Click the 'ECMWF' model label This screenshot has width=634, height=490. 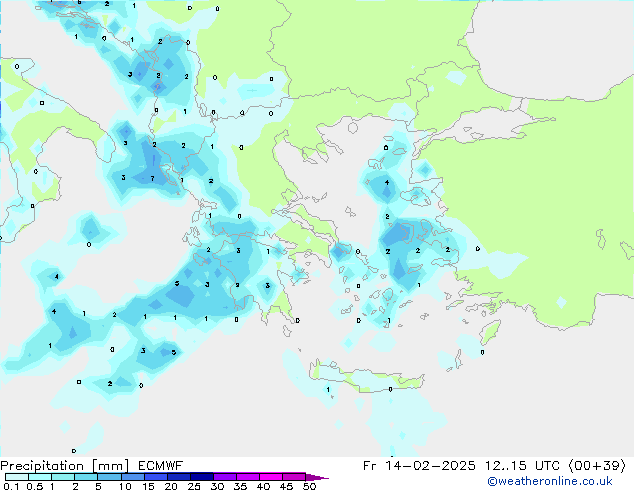point(161,466)
